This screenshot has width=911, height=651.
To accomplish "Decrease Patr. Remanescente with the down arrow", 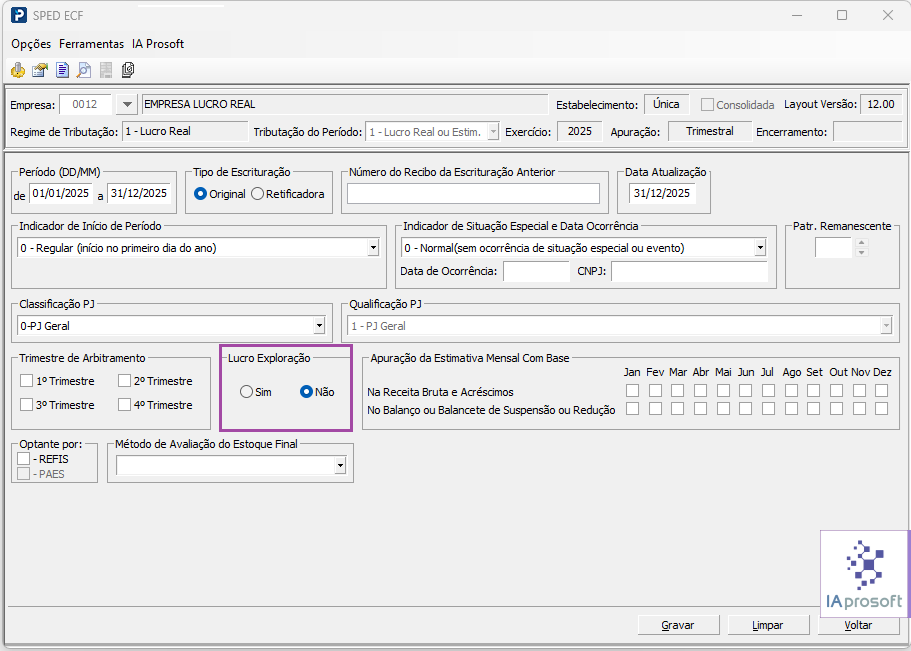I will (x=862, y=253).
